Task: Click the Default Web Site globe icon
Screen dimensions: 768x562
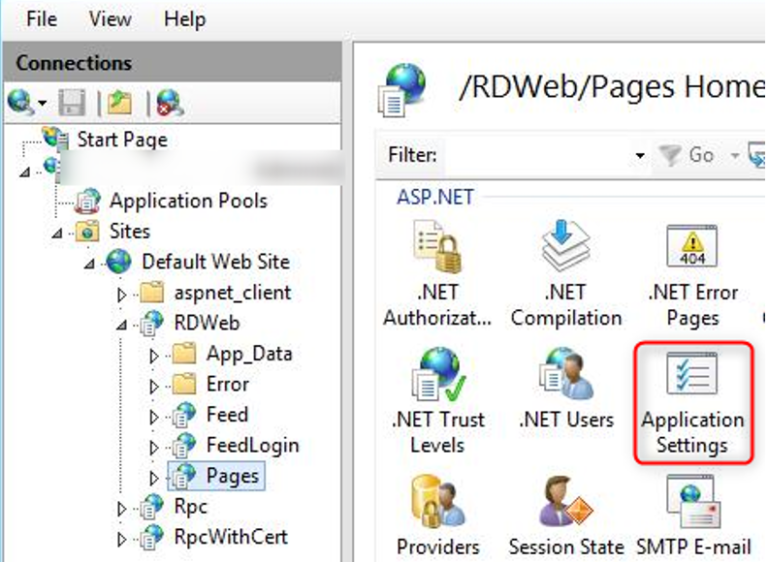Action: click(119, 262)
